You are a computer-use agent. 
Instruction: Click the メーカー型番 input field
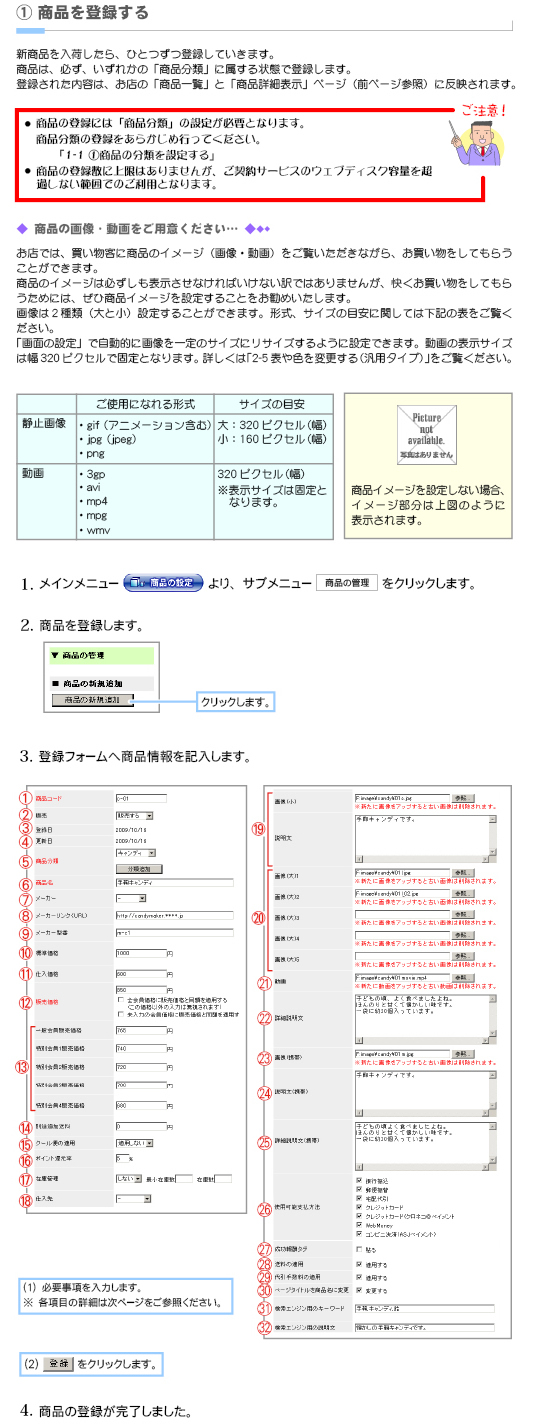pyautogui.click(x=175, y=933)
